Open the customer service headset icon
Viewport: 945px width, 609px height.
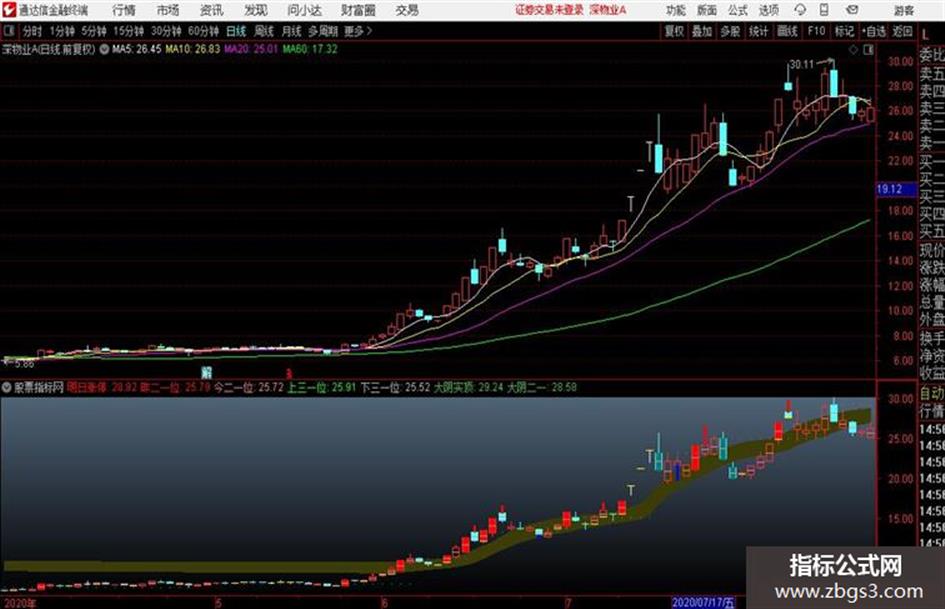click(800, 10)
